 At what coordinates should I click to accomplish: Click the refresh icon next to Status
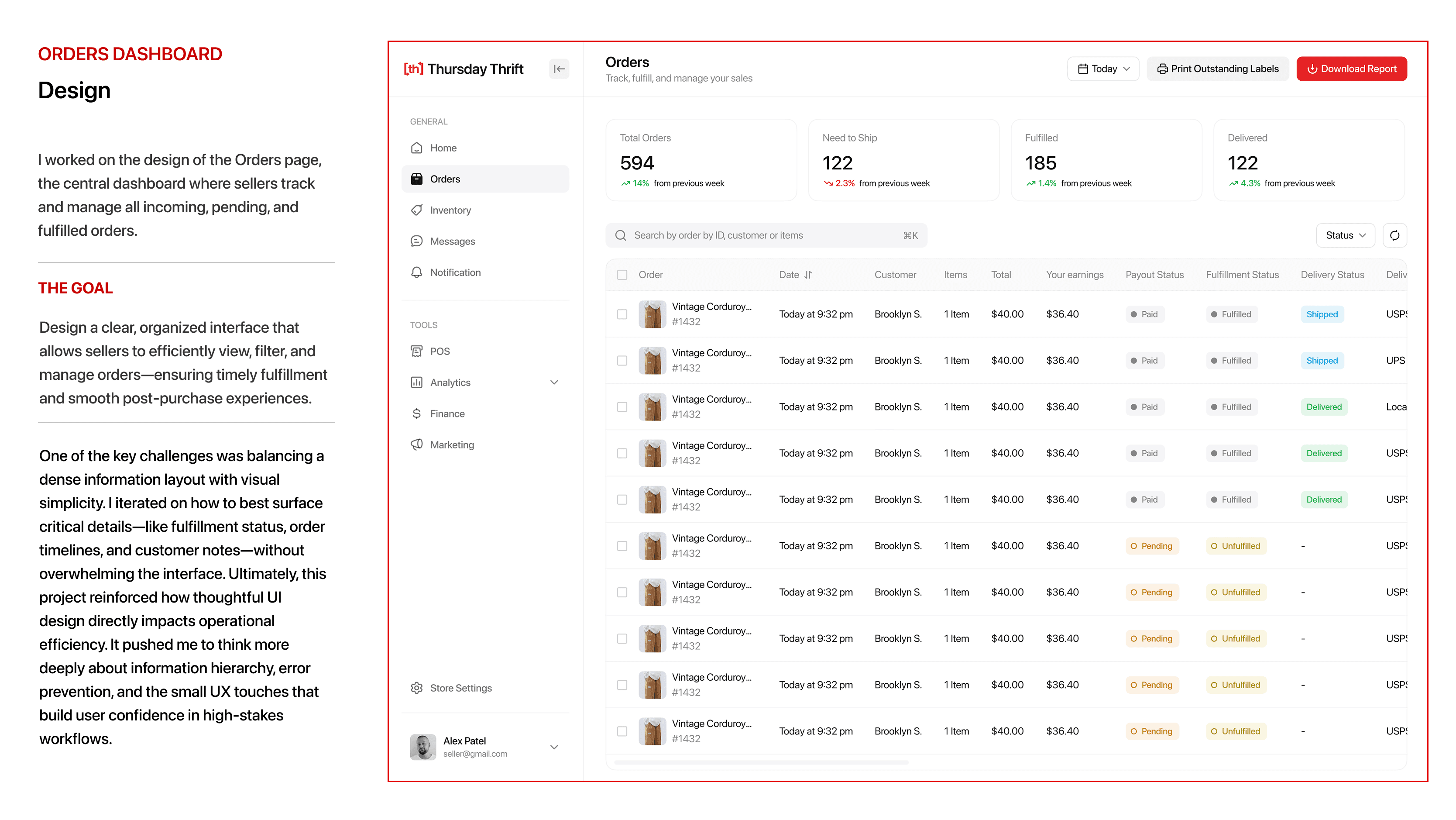tap(1394, 235)
